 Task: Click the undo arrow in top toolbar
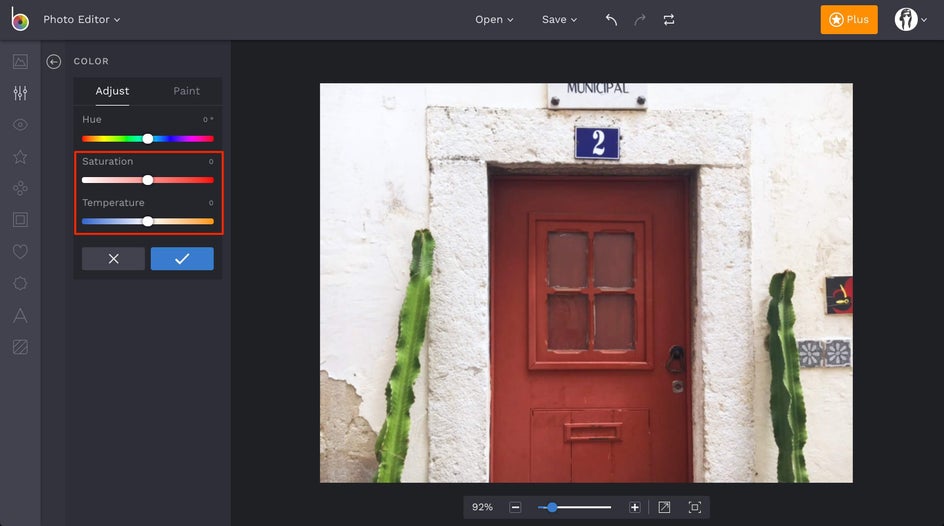pyautogui.click(x=611, y=20)
